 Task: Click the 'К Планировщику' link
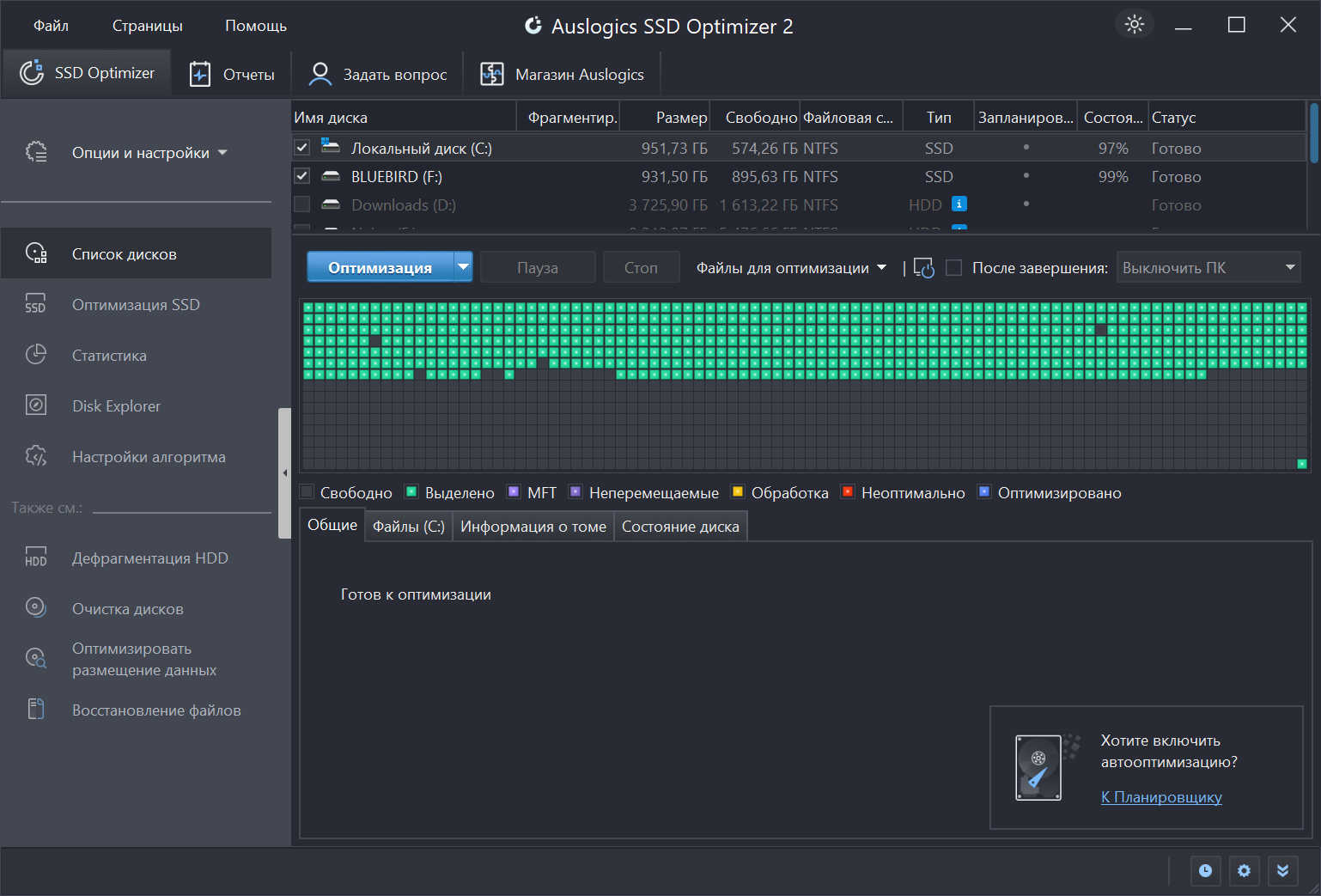coord(1161,797)
